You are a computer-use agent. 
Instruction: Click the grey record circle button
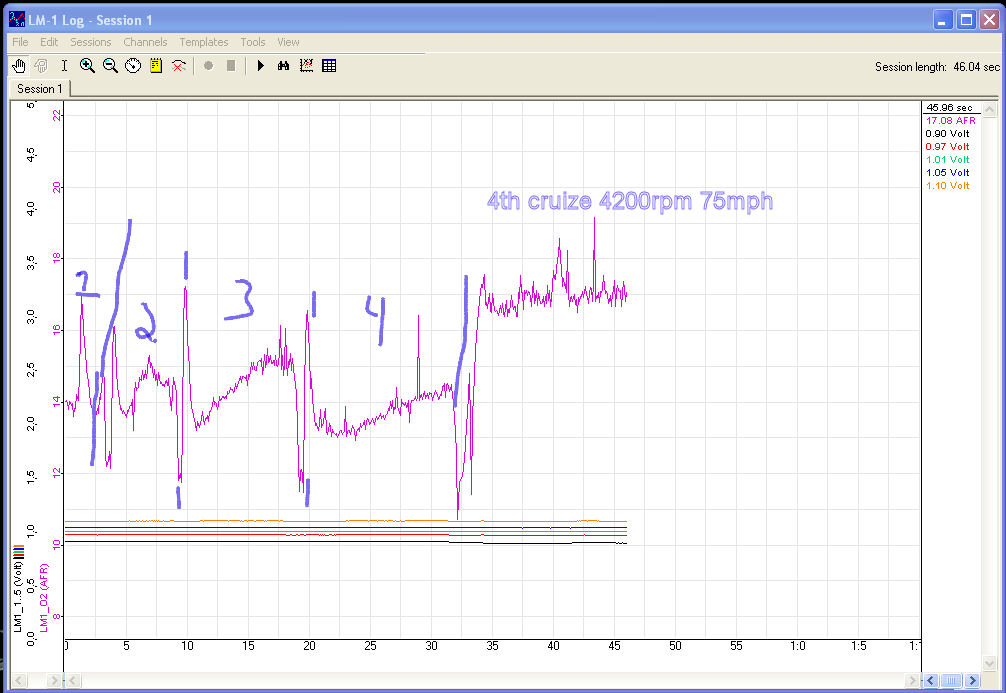click(x=208, y=65)
